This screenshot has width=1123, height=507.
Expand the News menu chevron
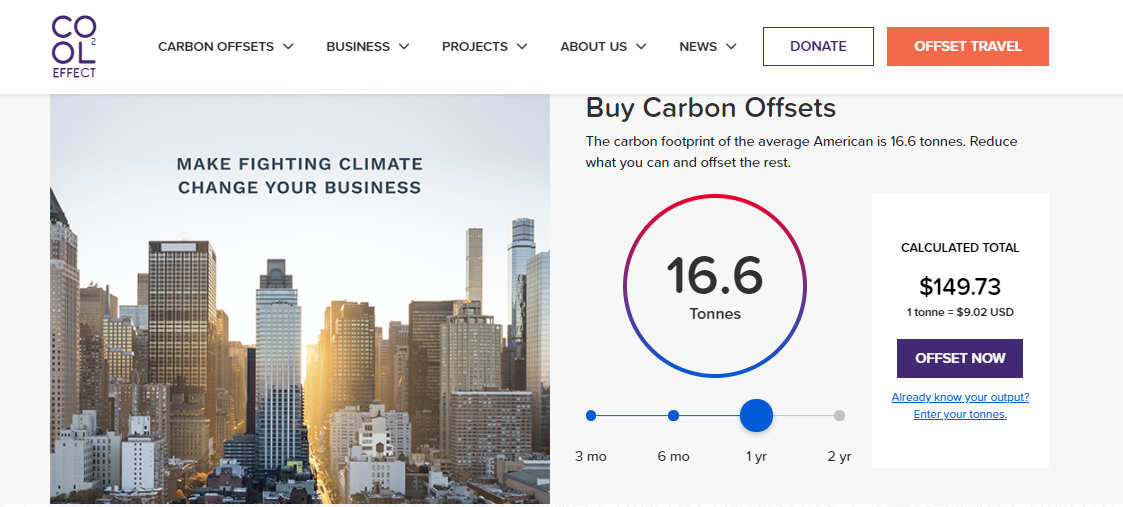(x=731, y=47)
